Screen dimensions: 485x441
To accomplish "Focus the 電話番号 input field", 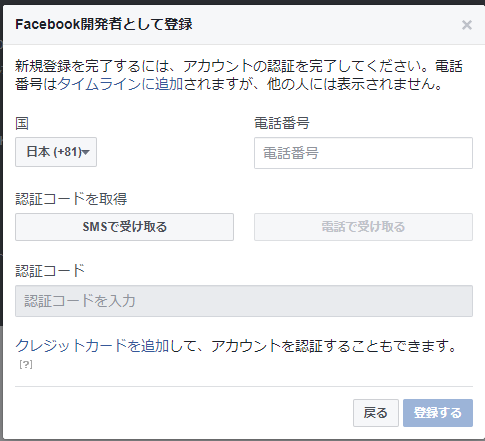I will click(x=363, y=153).
